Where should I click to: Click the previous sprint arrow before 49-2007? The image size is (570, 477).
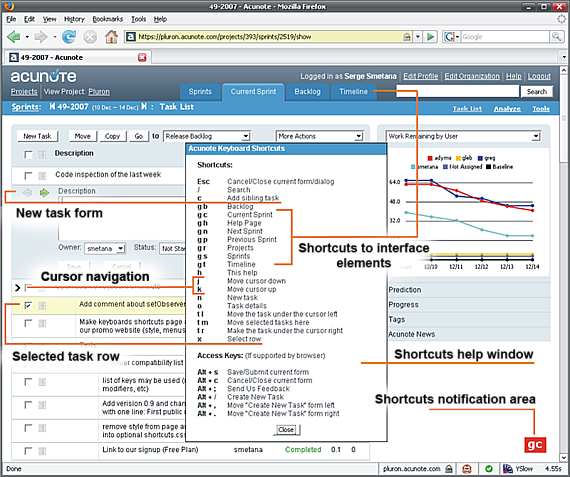coord(52,107)
